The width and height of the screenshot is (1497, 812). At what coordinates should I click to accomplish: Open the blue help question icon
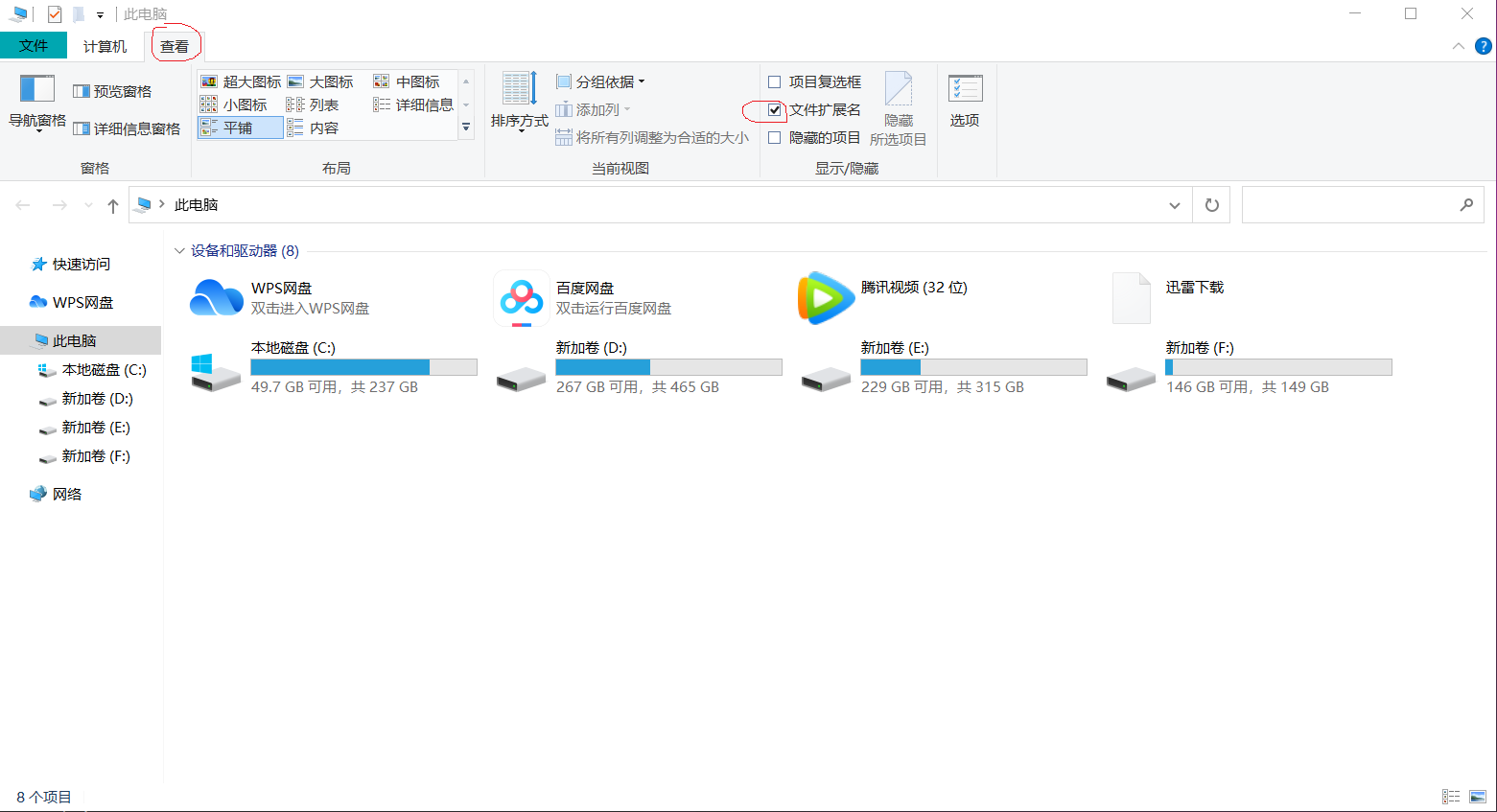[x=1484, y=46]
